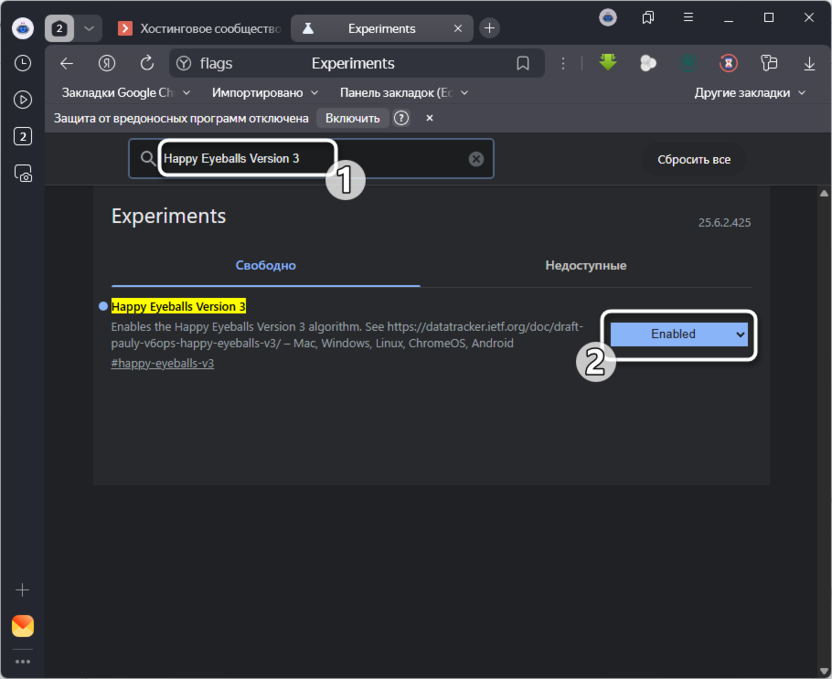Click the scrollbar down arrow

coord(824,672)
